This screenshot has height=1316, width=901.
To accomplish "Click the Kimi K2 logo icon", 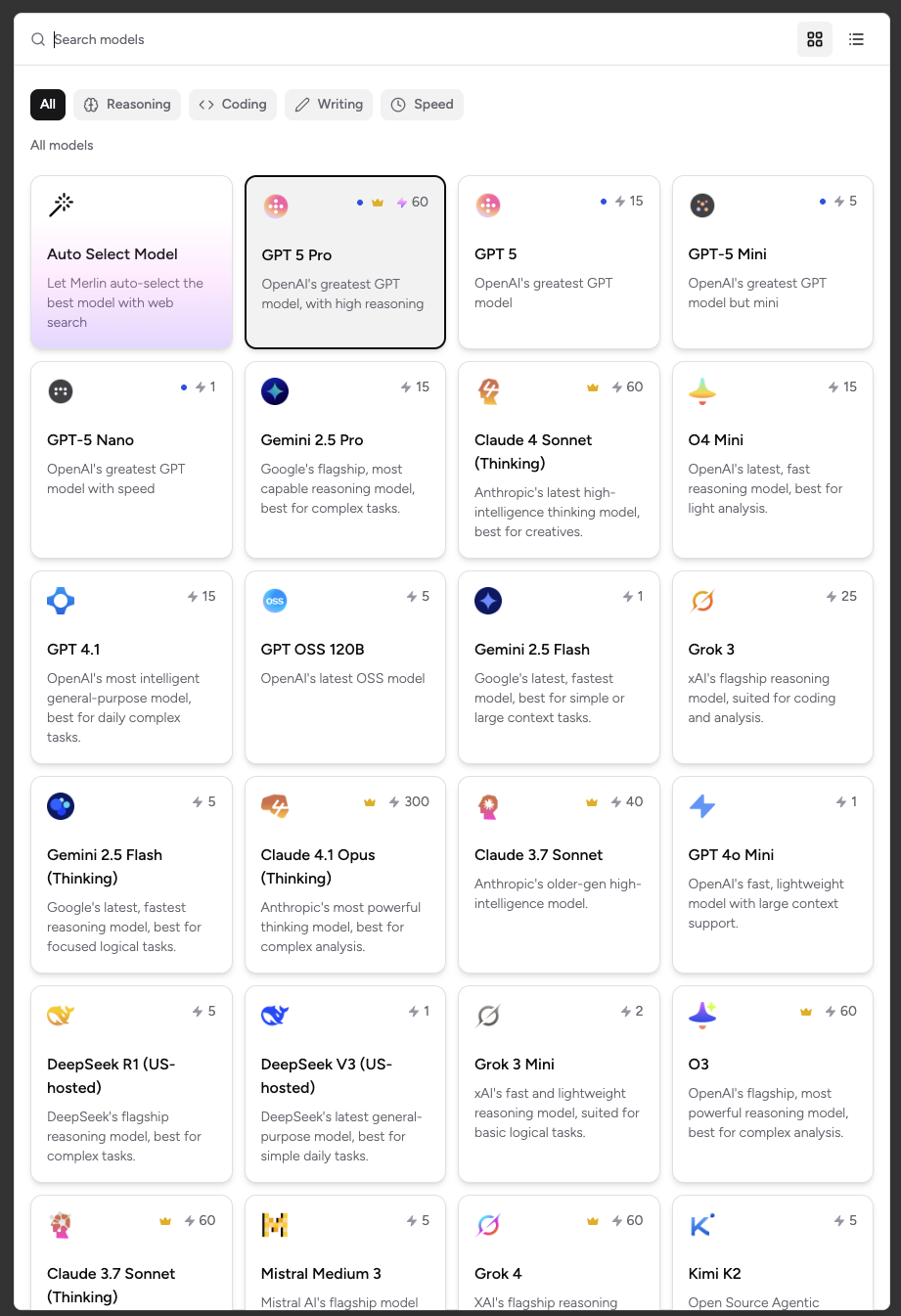I will click(702, 1225).
